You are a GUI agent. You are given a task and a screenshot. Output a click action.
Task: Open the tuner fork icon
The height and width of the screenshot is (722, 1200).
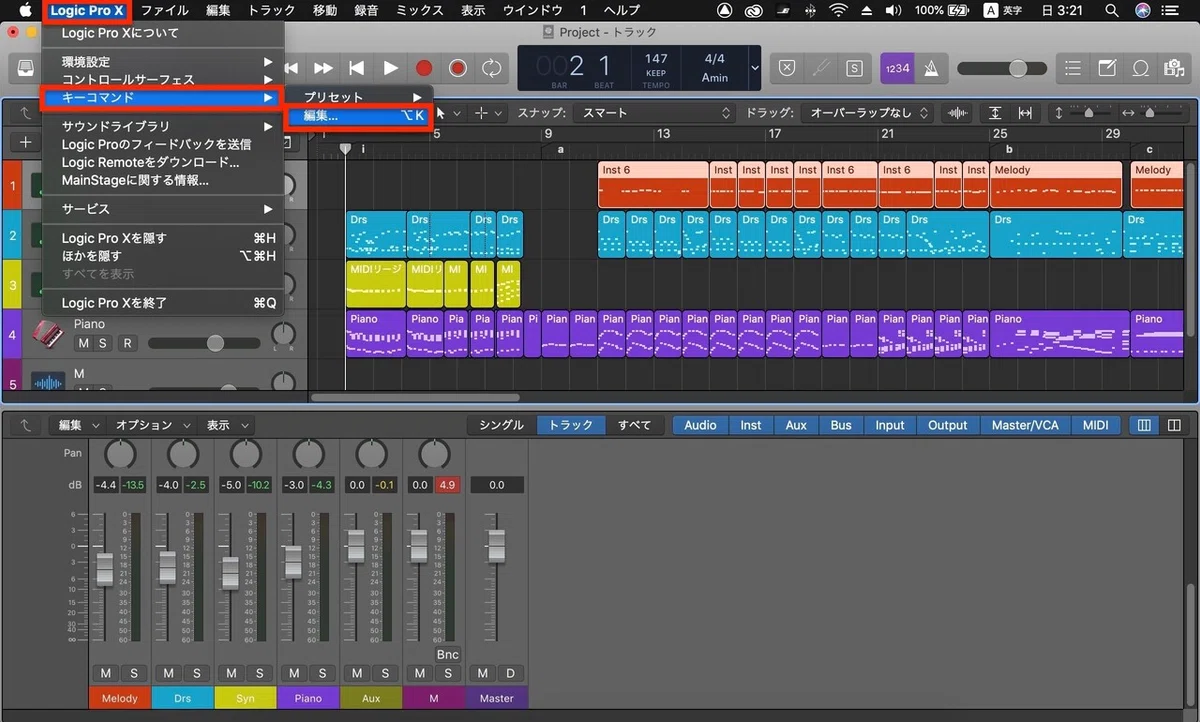click(821, 68)
